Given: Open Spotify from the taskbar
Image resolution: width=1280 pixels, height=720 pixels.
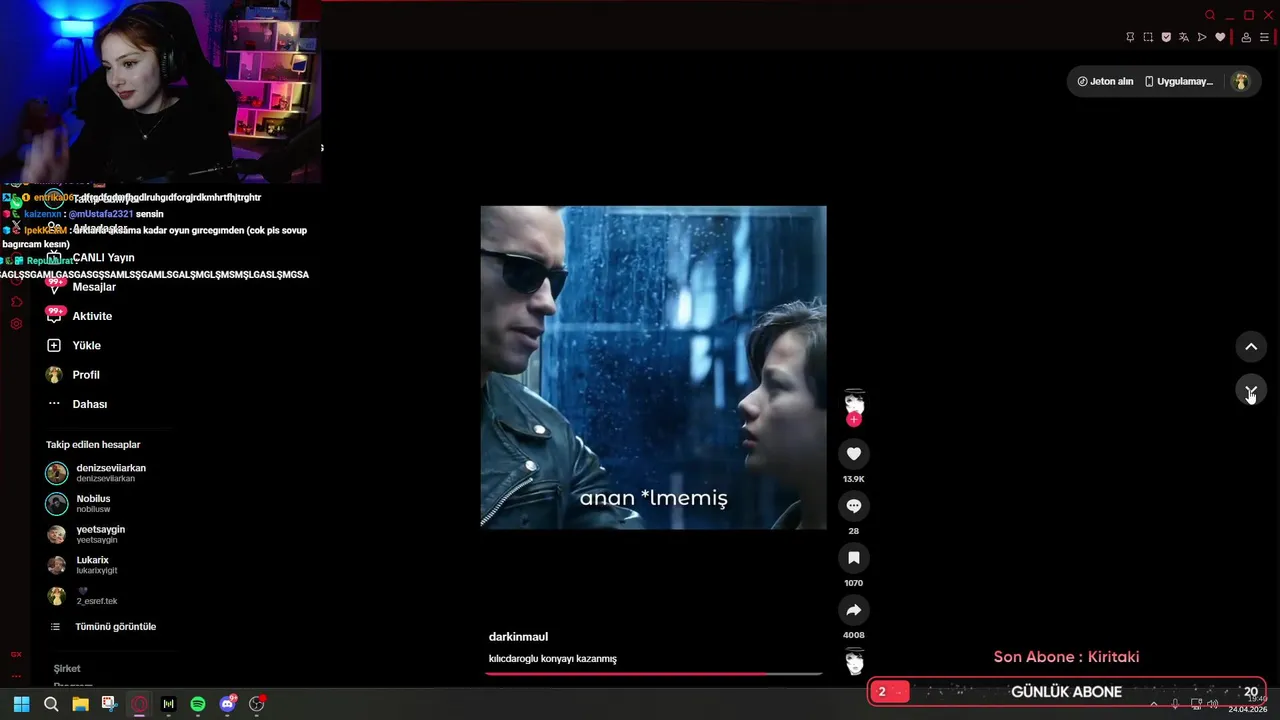Looking at the screenshot, I should coord(198,704).
